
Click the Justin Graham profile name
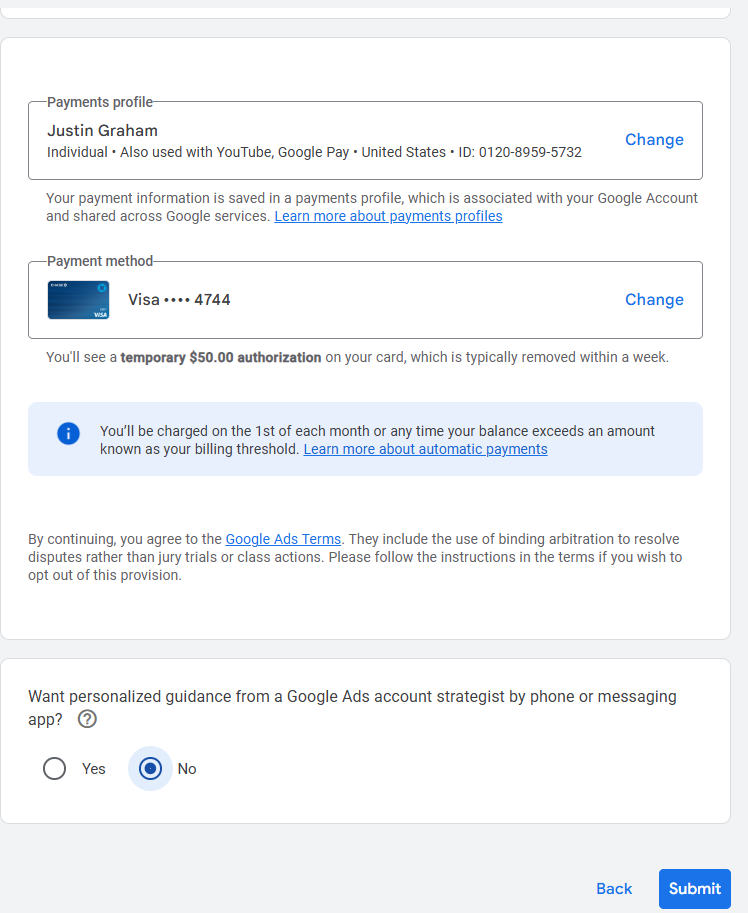[102, 131]
